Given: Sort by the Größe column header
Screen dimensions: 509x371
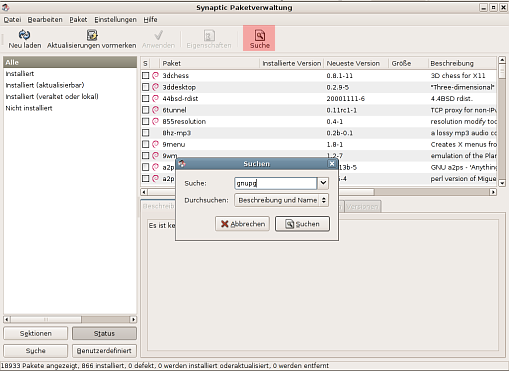Looking at the screenshot, I should click(x=408, y=63).
